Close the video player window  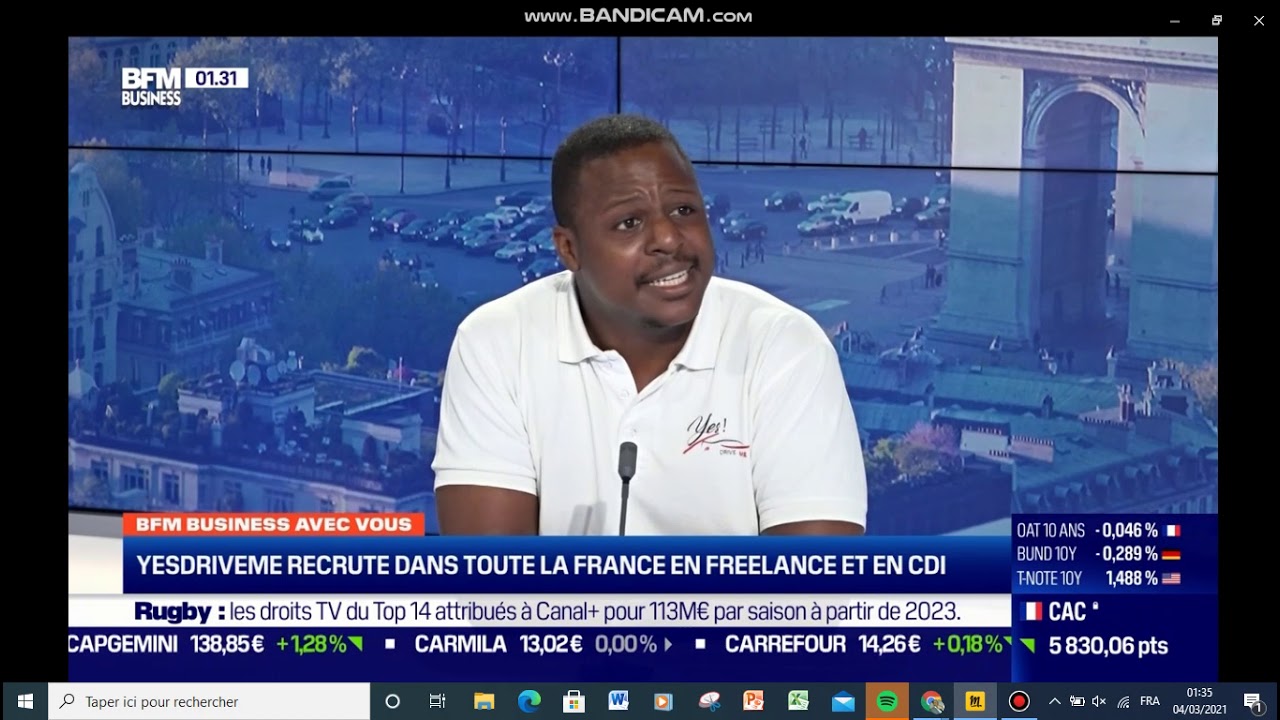click(1259, 20)
